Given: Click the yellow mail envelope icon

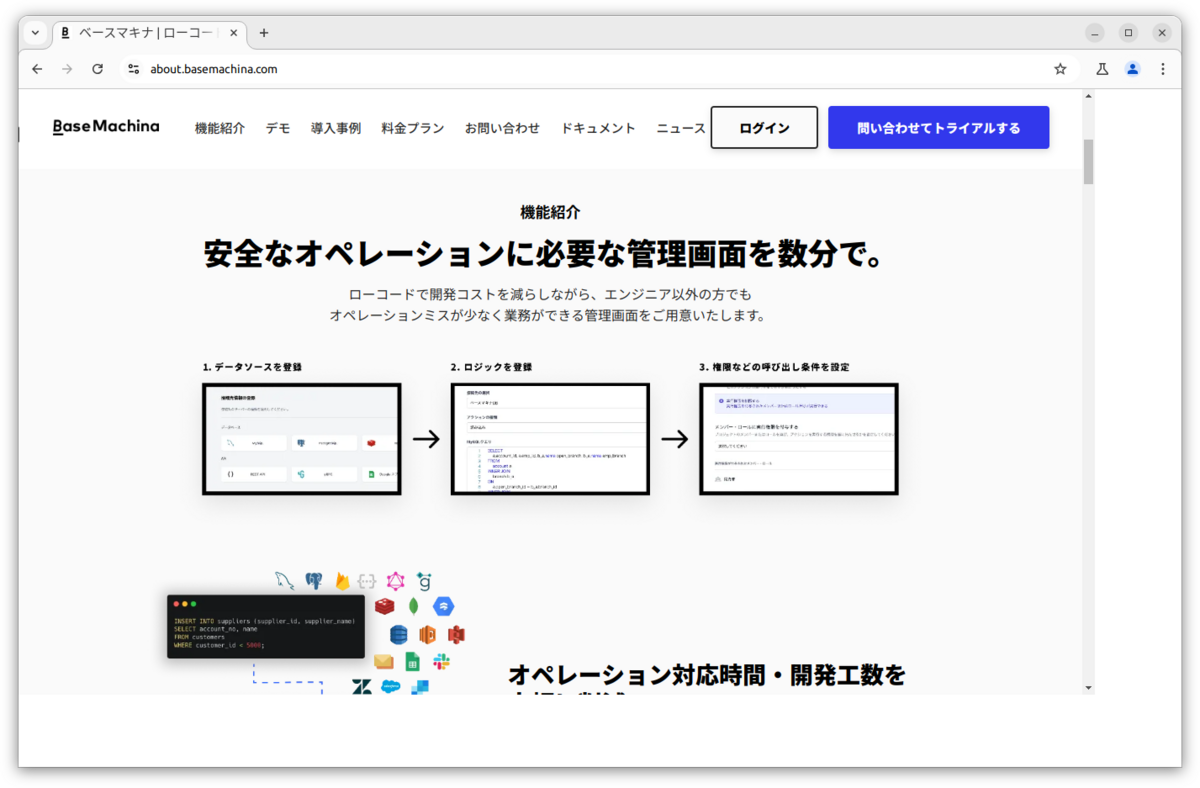Looking at the screenshot, I should coord(384,662).
